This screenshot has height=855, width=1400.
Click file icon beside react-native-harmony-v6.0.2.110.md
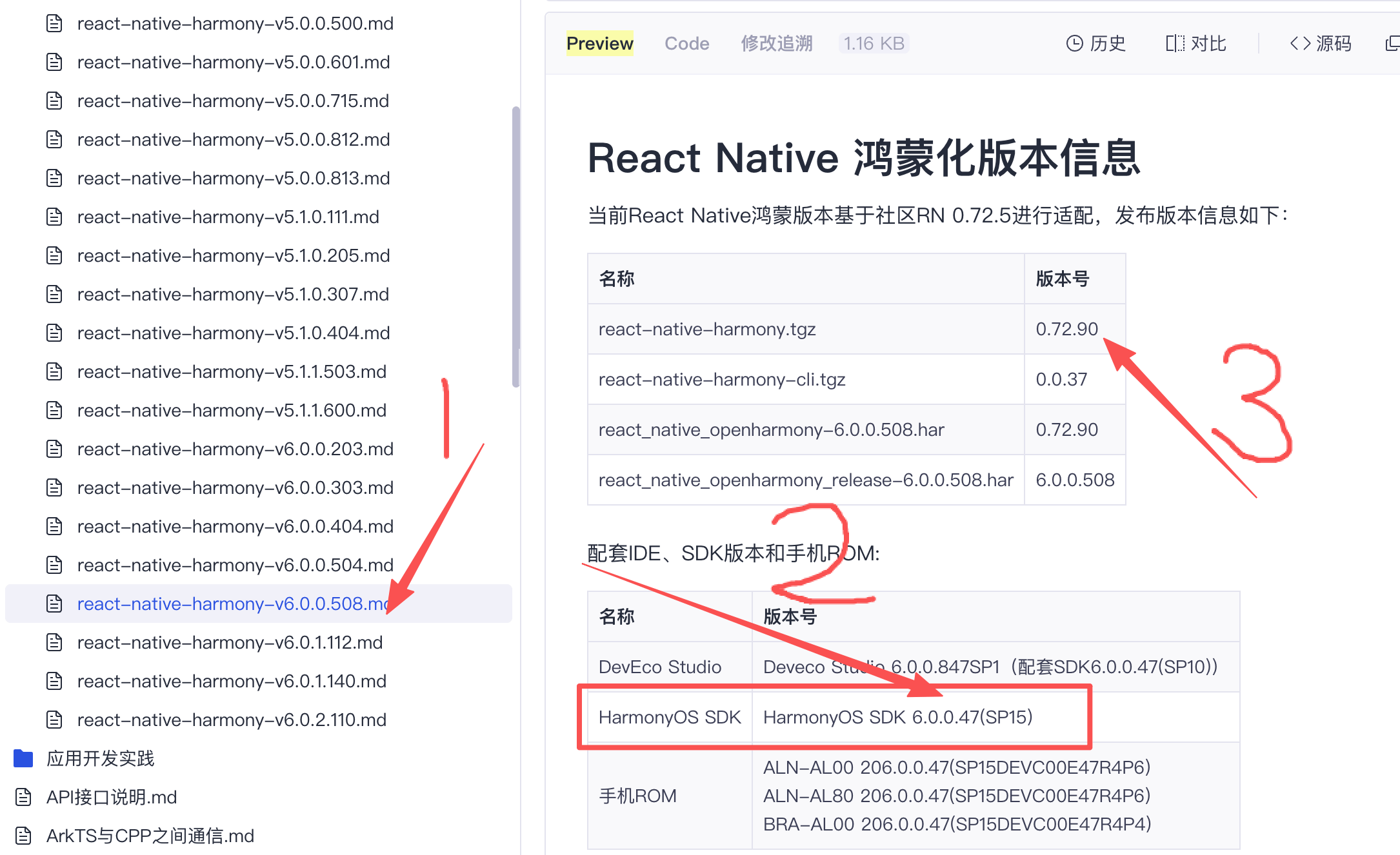54,720
